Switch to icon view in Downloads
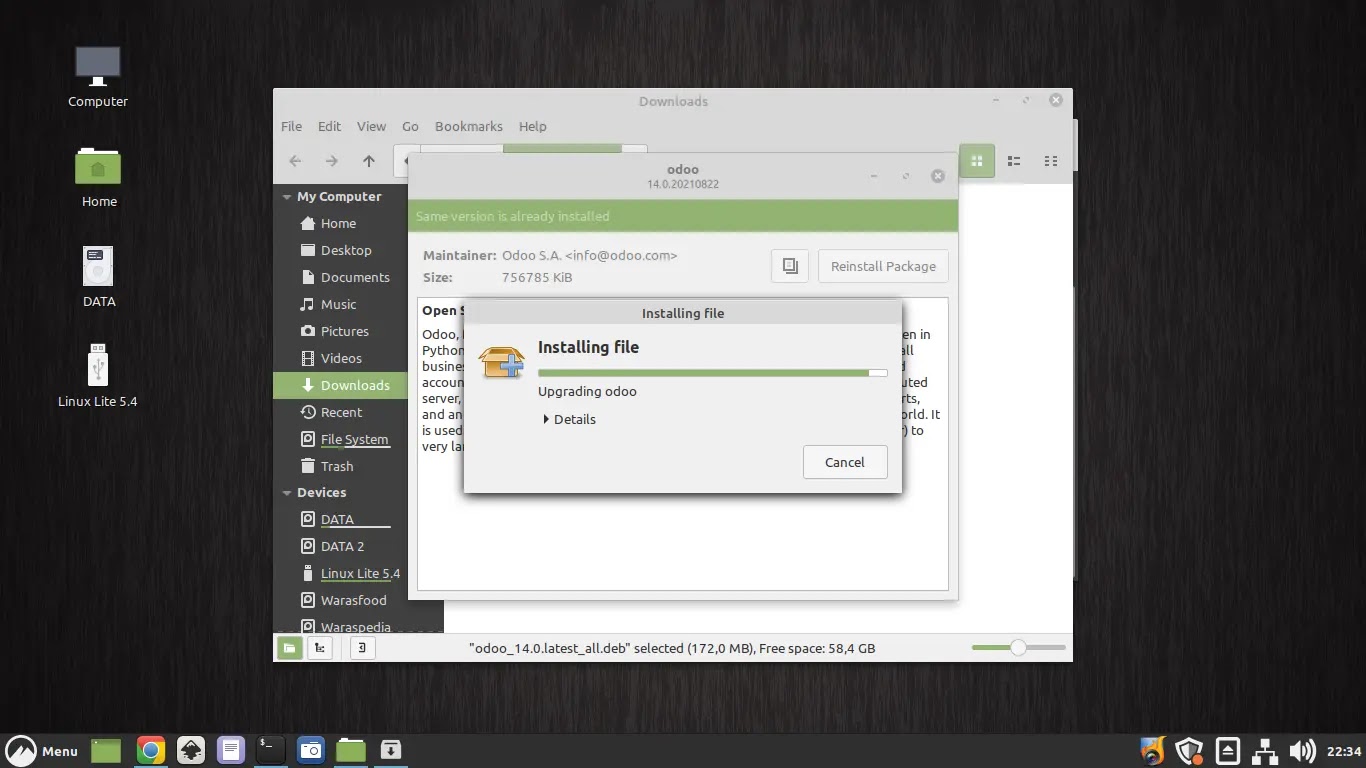This screenshot has width=1366, height=768. [x=977, y=161]
